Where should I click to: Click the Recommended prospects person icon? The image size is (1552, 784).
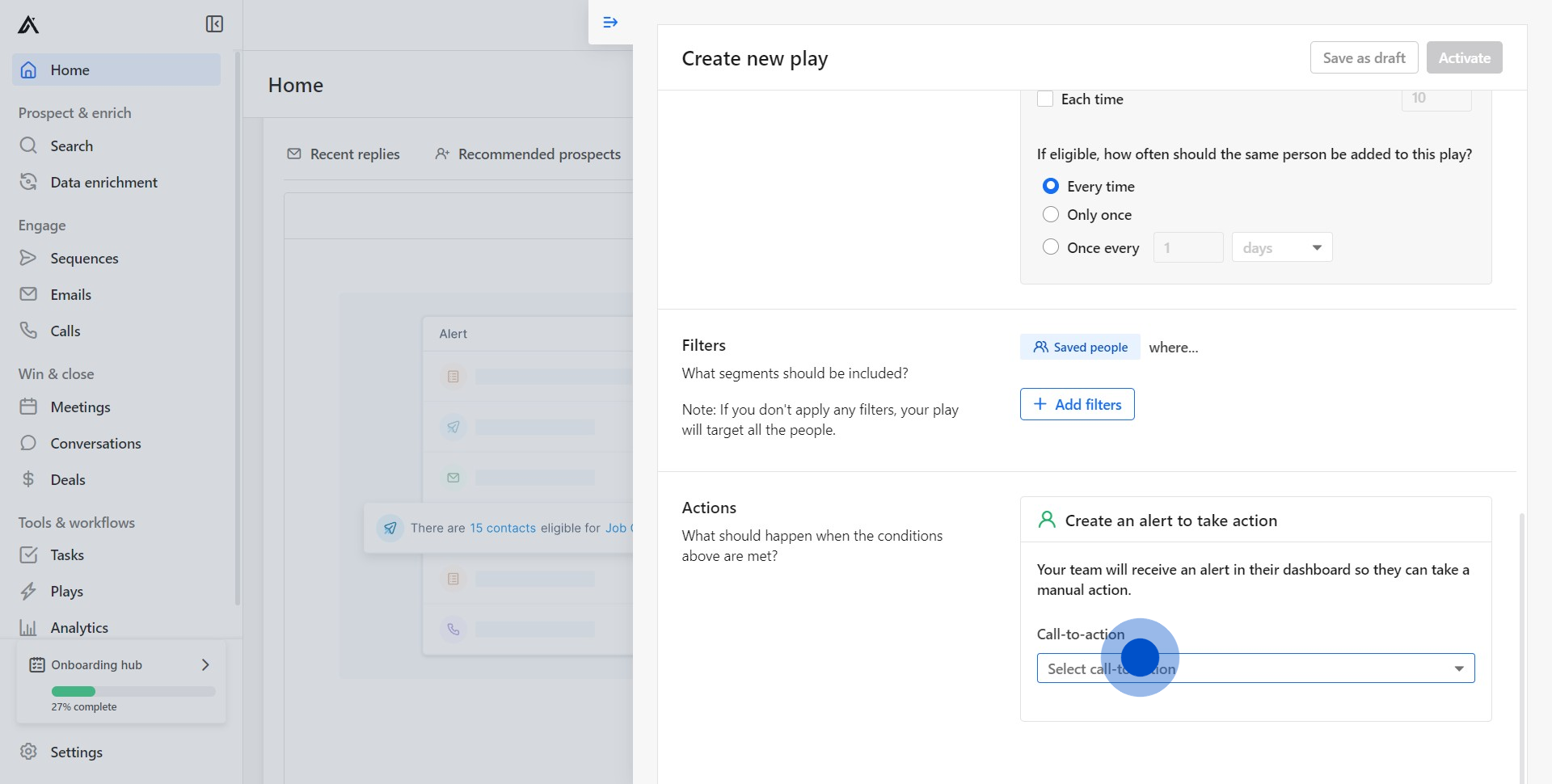[x=442, y=154]
